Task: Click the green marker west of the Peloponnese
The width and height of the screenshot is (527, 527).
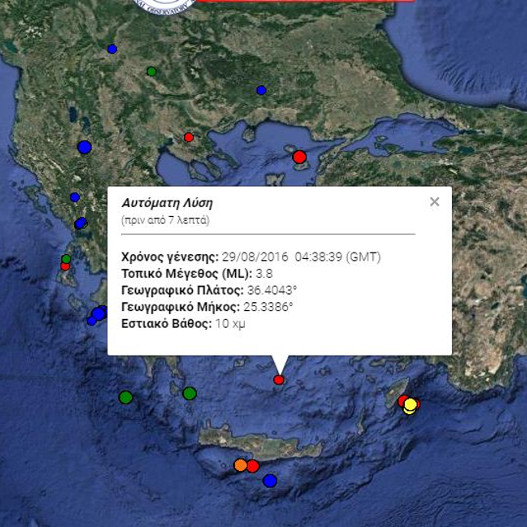Action: click(126, 397)
